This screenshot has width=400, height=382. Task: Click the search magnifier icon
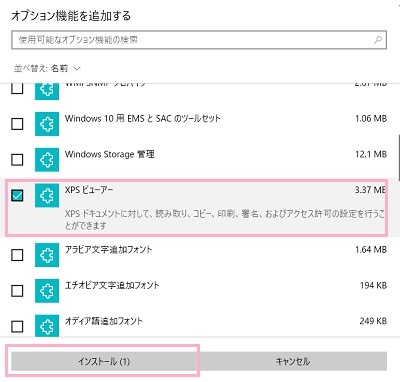tap(378, 40)
